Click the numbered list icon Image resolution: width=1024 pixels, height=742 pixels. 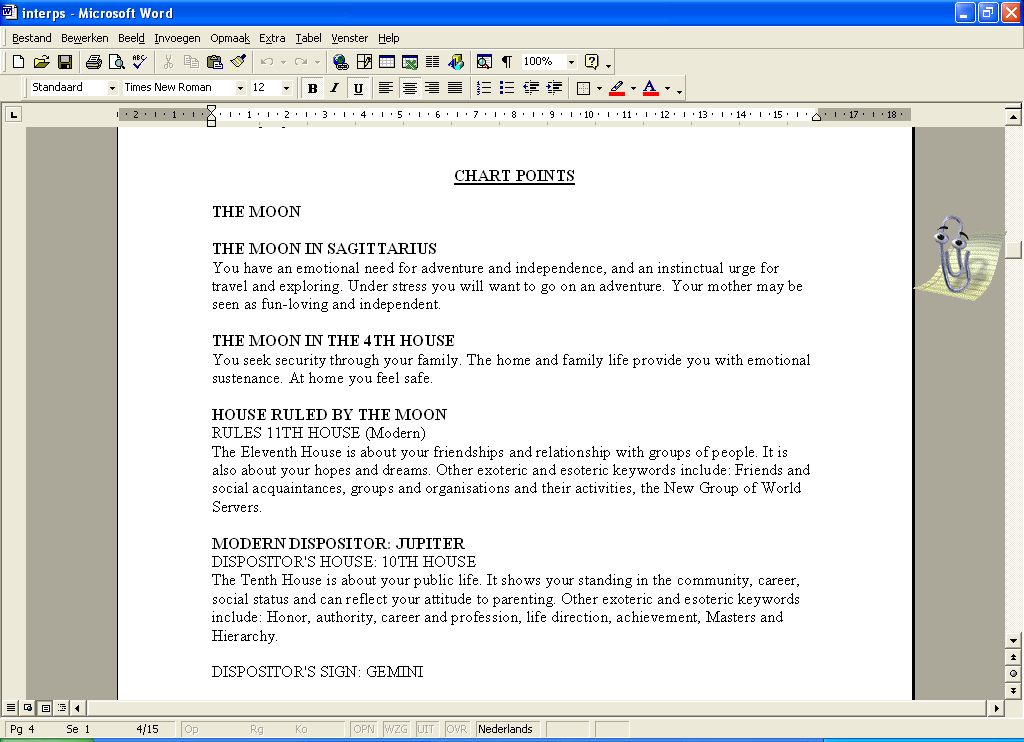484,88
